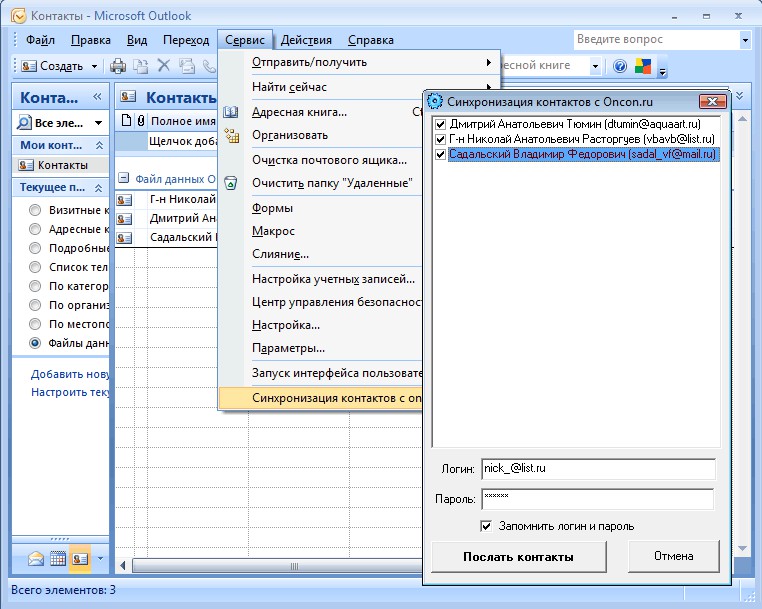Click the Настроить текущее представление link
762x609 pixels.
[x=70, y=392]
